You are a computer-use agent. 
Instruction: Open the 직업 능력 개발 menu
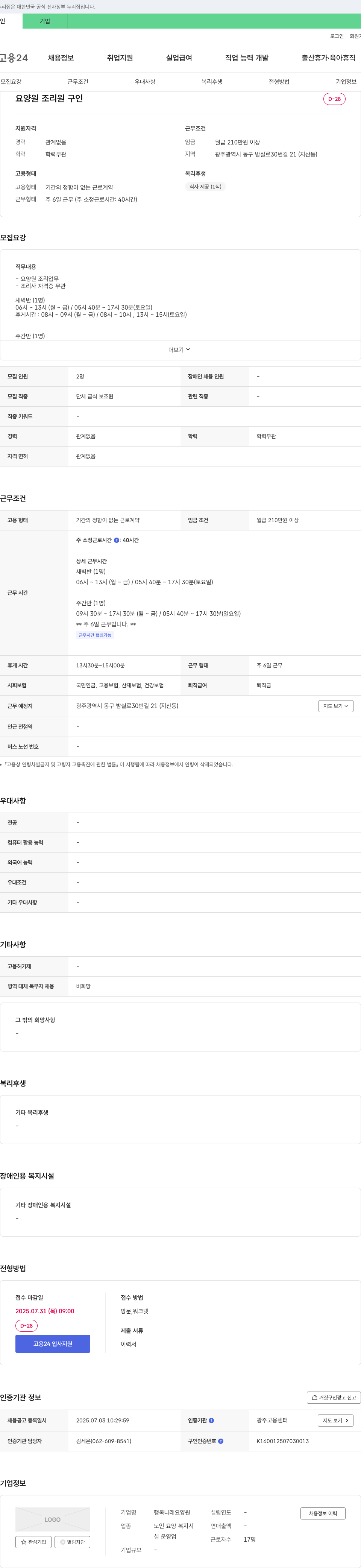(247, 58)
